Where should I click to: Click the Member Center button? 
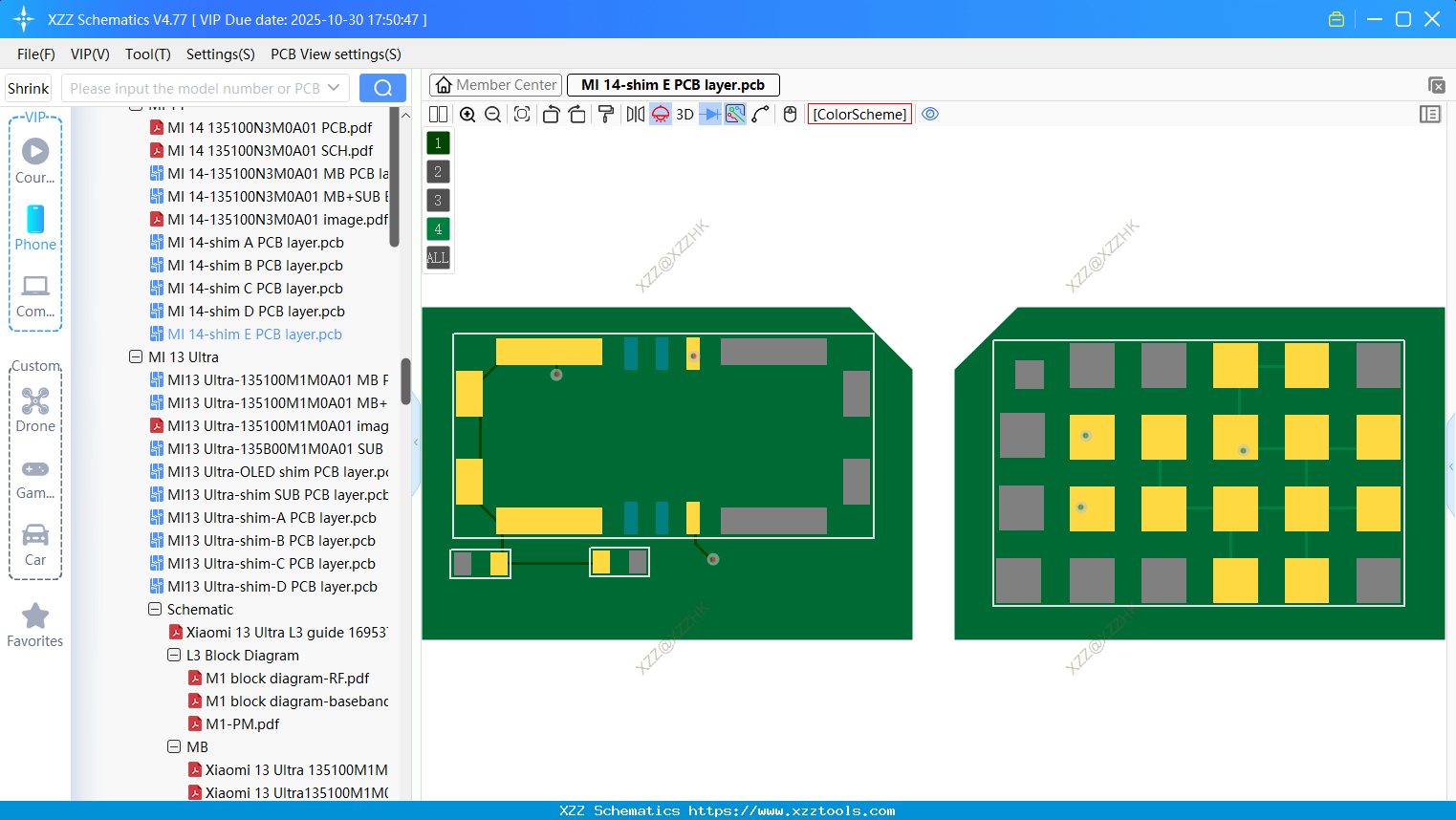coord(495,84)
